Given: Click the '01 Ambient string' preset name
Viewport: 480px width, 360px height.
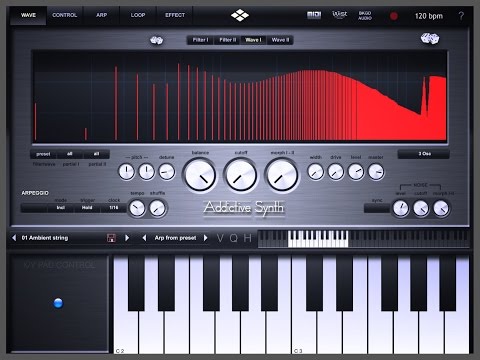Looking at the screenshot, I should coord(45,238).
